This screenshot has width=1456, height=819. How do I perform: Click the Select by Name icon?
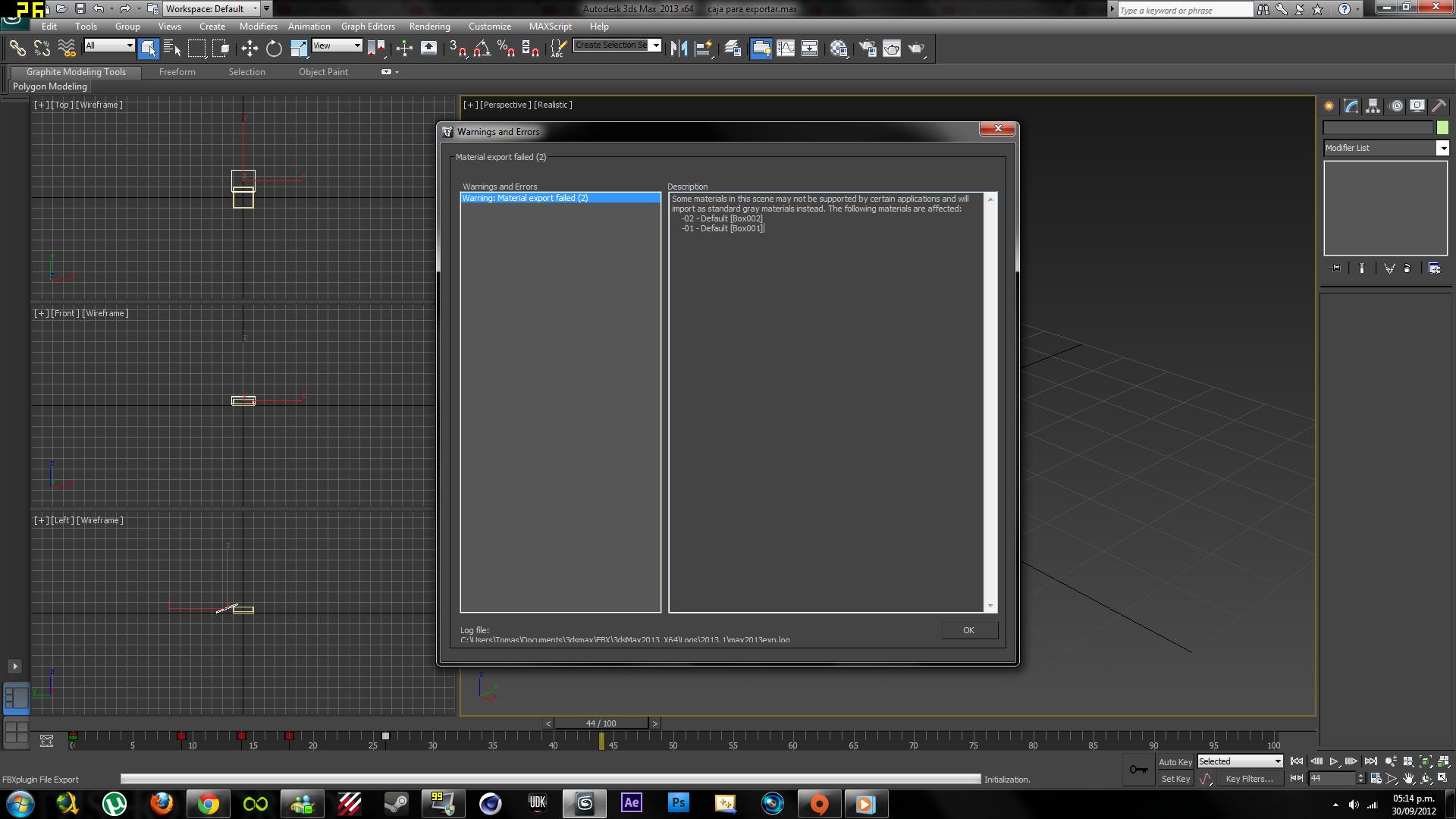pos(172,49)
